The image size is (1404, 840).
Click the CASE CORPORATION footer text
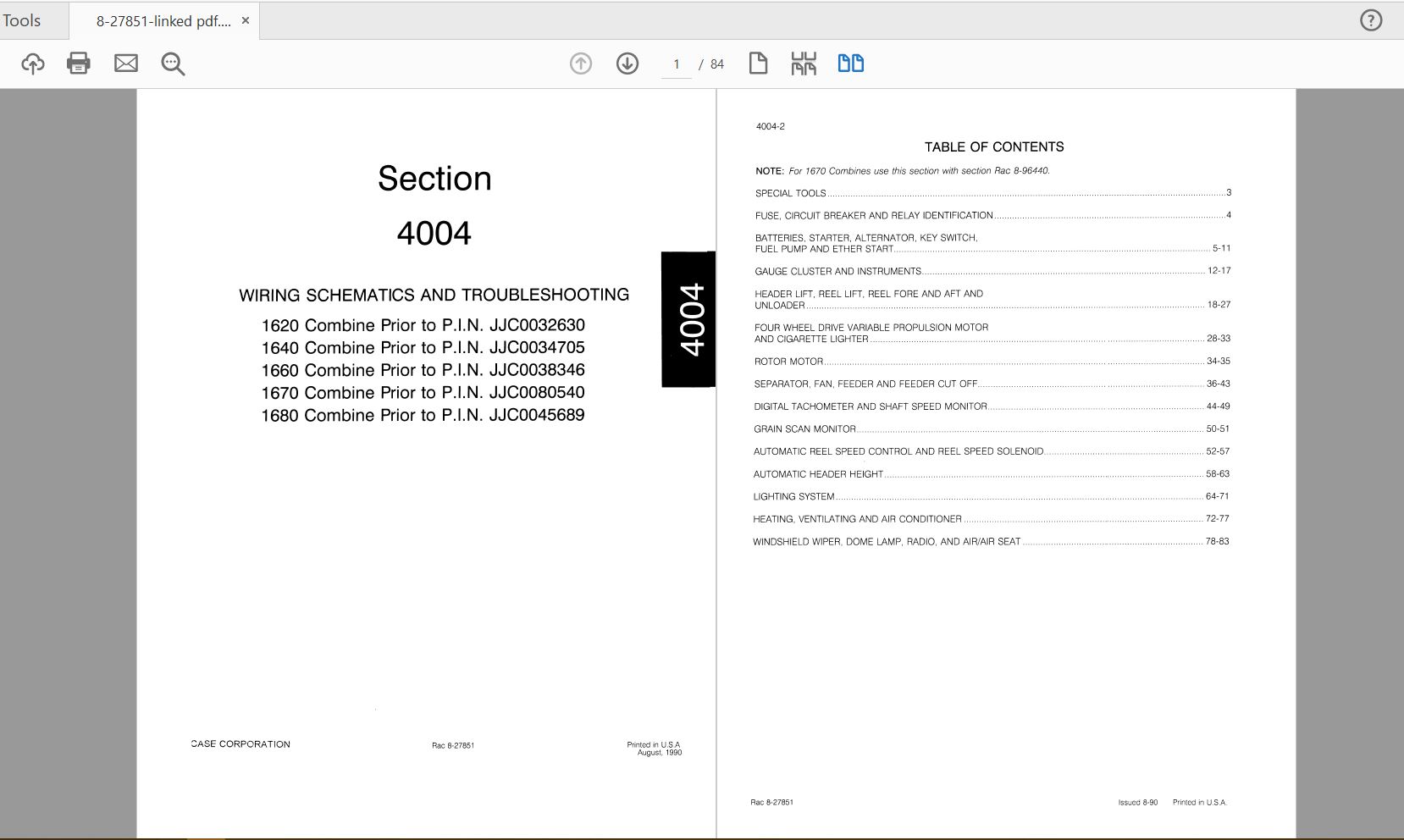pyautogui.click(x=240, y=744)
